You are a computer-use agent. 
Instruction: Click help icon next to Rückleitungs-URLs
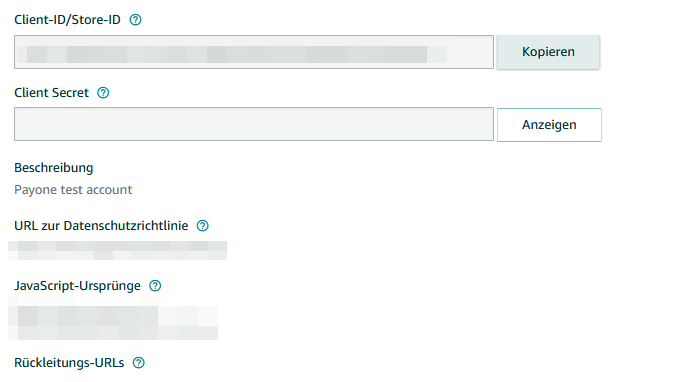139,363
